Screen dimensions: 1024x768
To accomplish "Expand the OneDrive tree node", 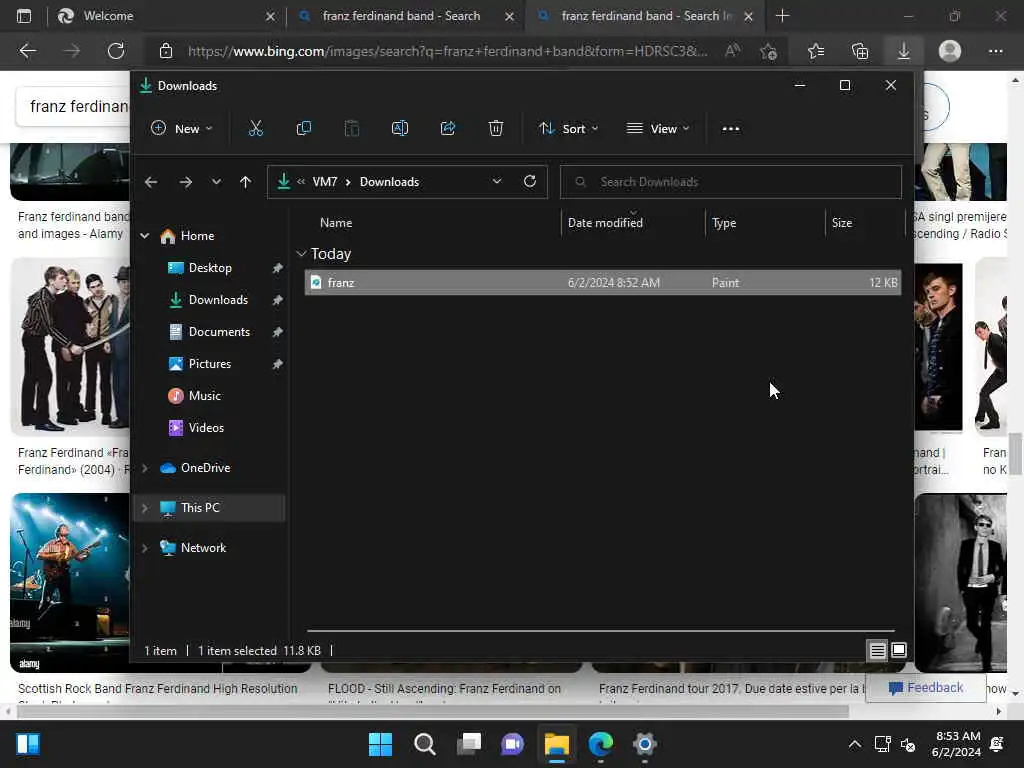I will coord(145,468).
